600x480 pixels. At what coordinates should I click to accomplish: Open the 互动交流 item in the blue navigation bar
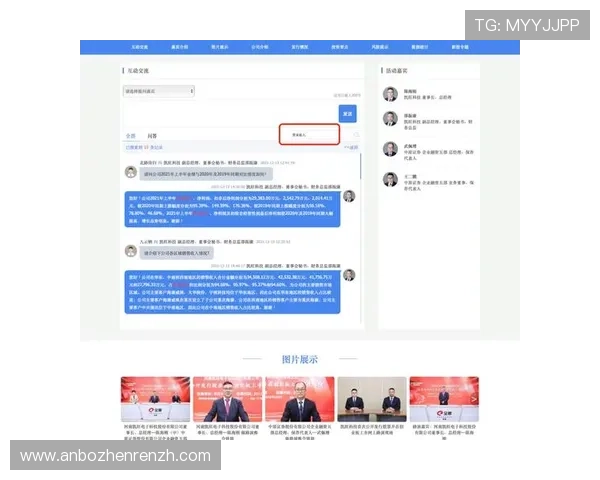(139, 47)
